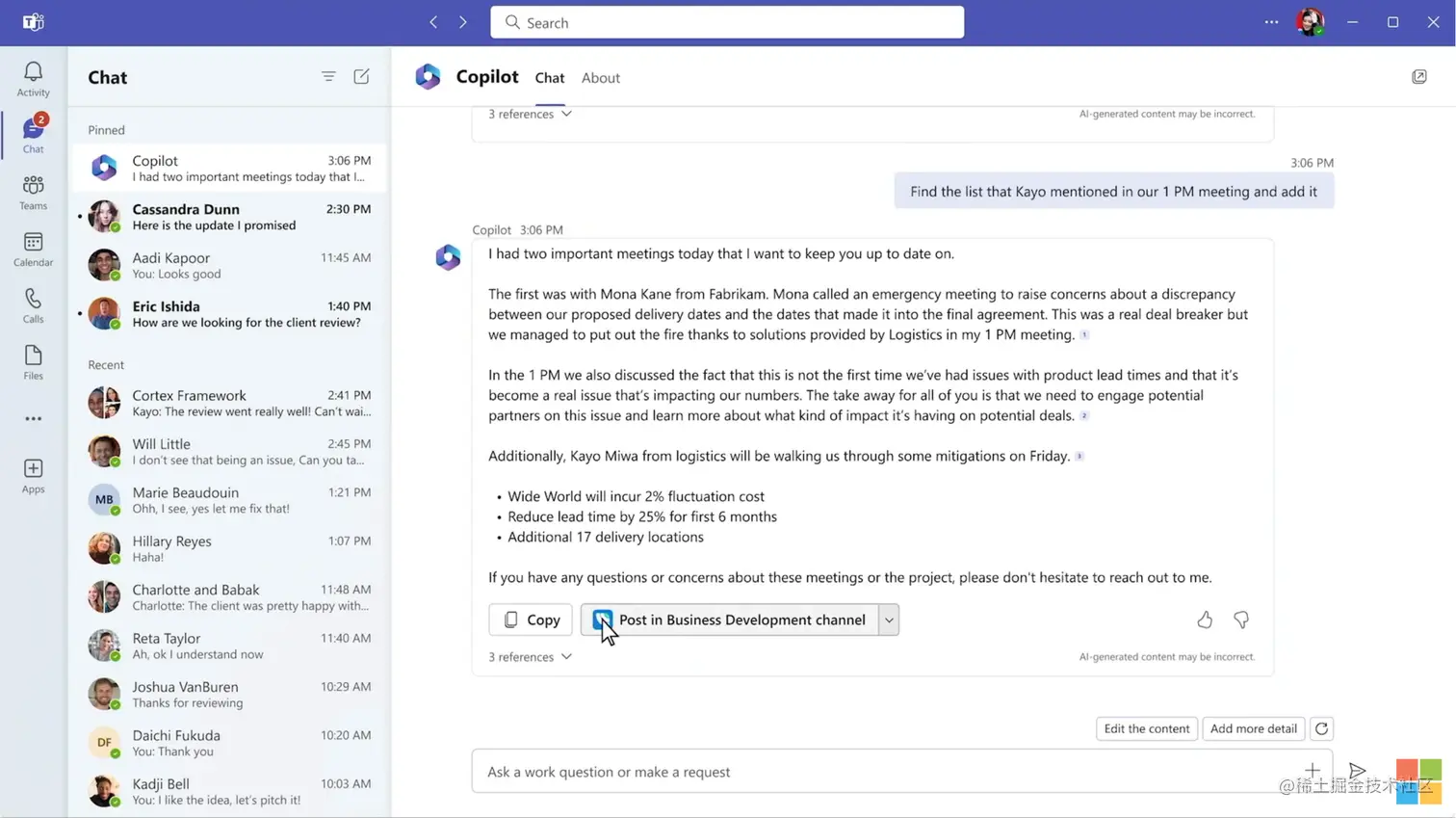Viewport: 1456px width, 818px height.
Task: Send the message with arrow icon
Action: 1357,771
